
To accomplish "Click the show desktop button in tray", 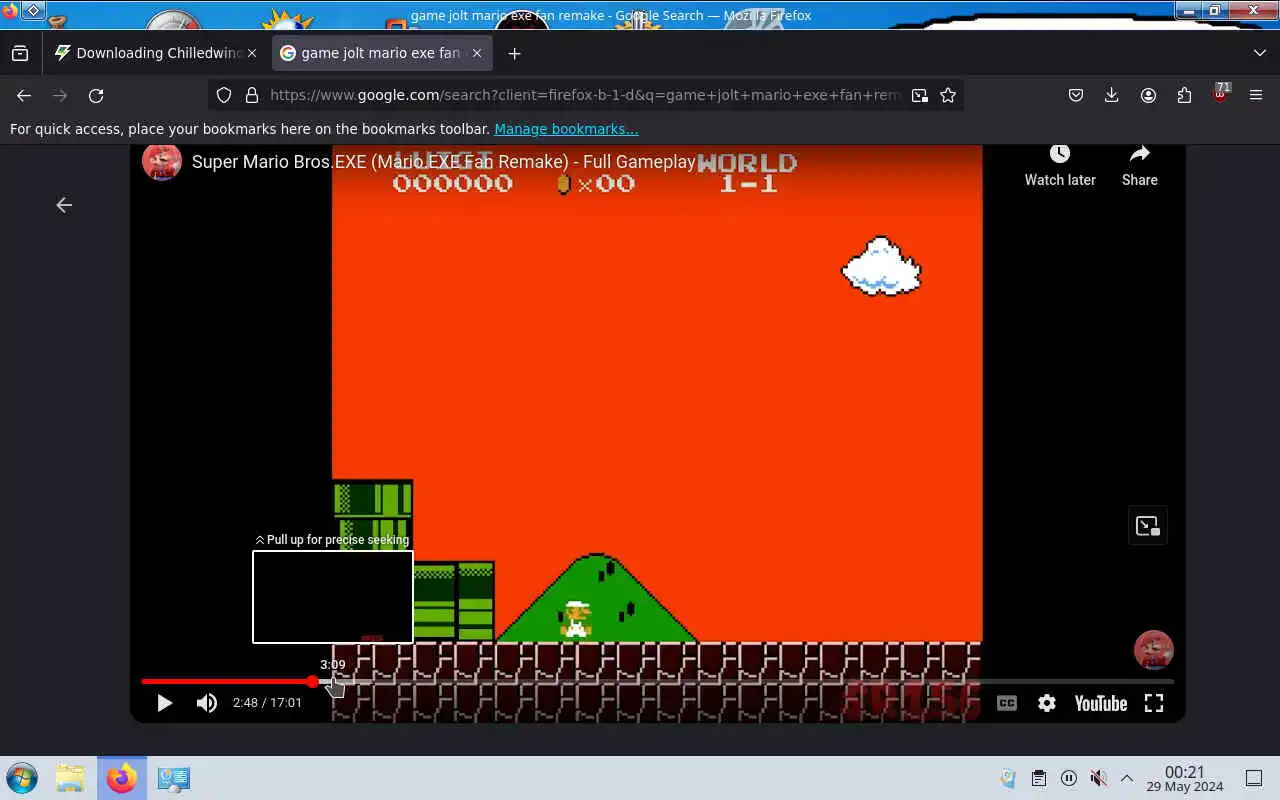I will [x=1254, y=778].
